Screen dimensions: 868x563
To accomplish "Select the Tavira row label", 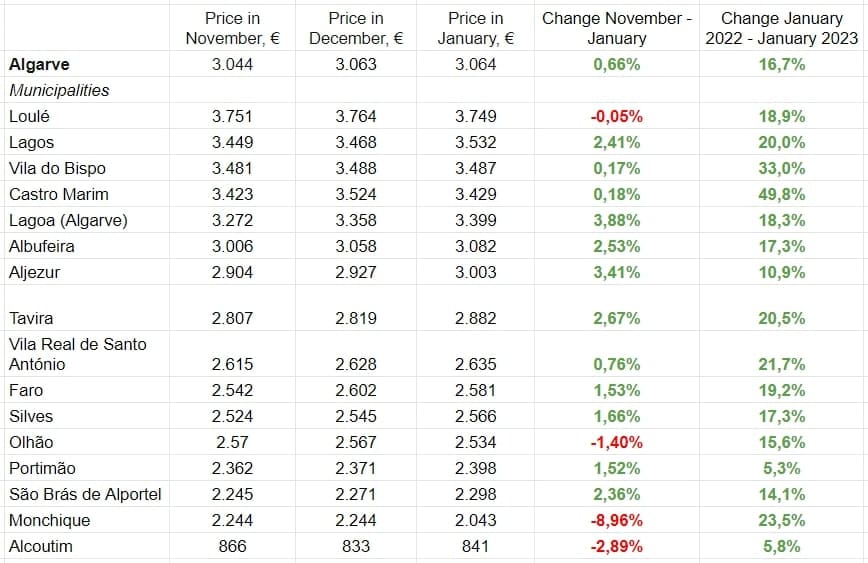I will click(31, 318).
